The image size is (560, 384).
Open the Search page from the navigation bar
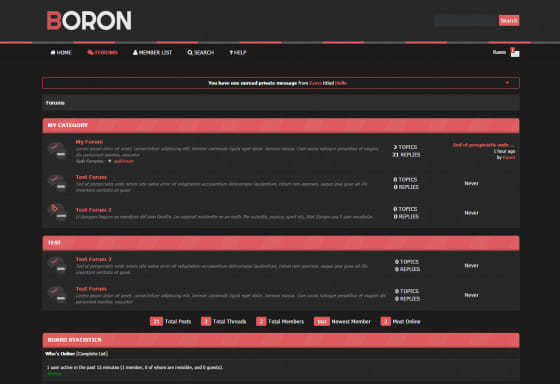[201, 53]
